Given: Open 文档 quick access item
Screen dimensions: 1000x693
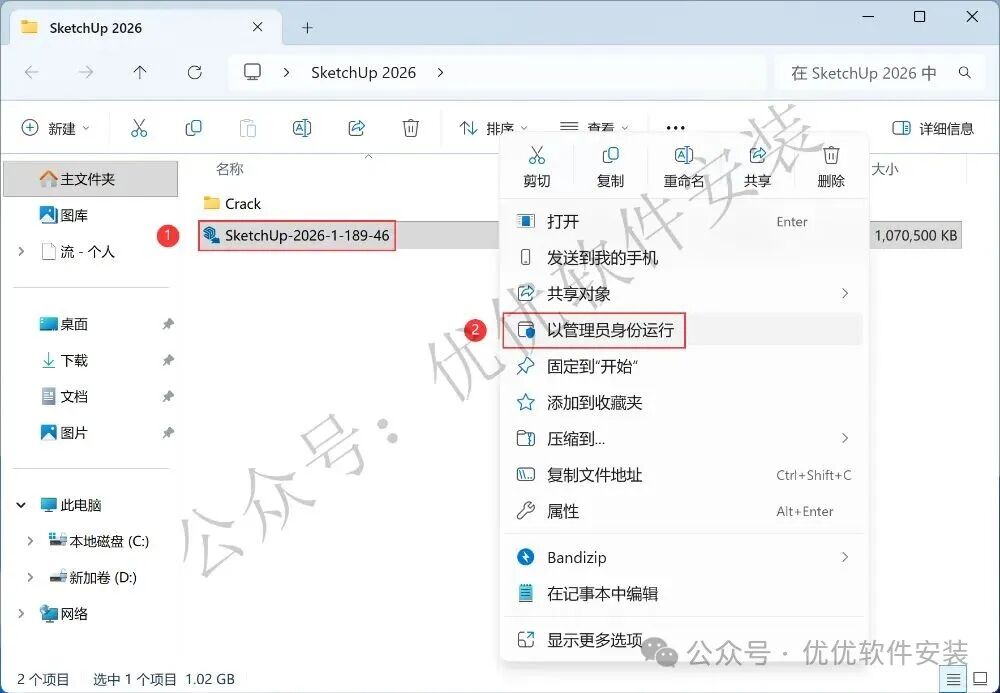Looking at the screenshot, I should pos(64,397).
